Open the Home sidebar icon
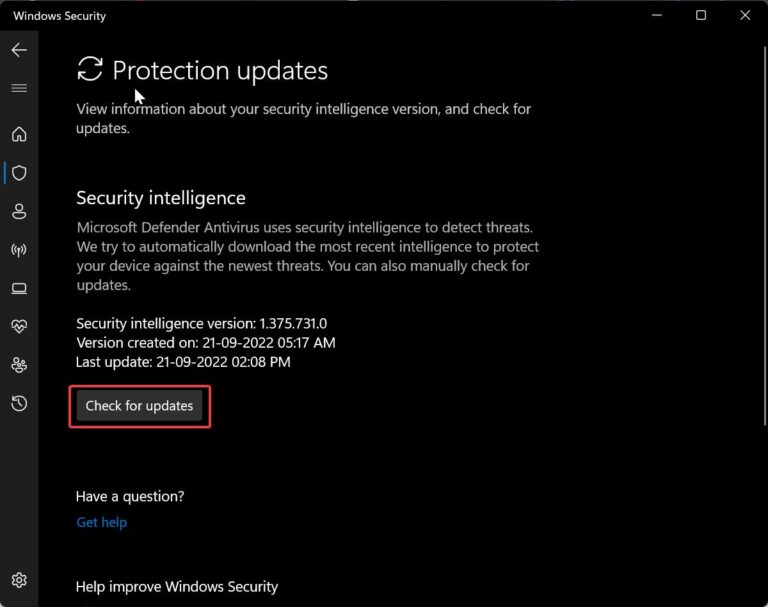The width and height of the screenshot is (768, 607). 19,134
